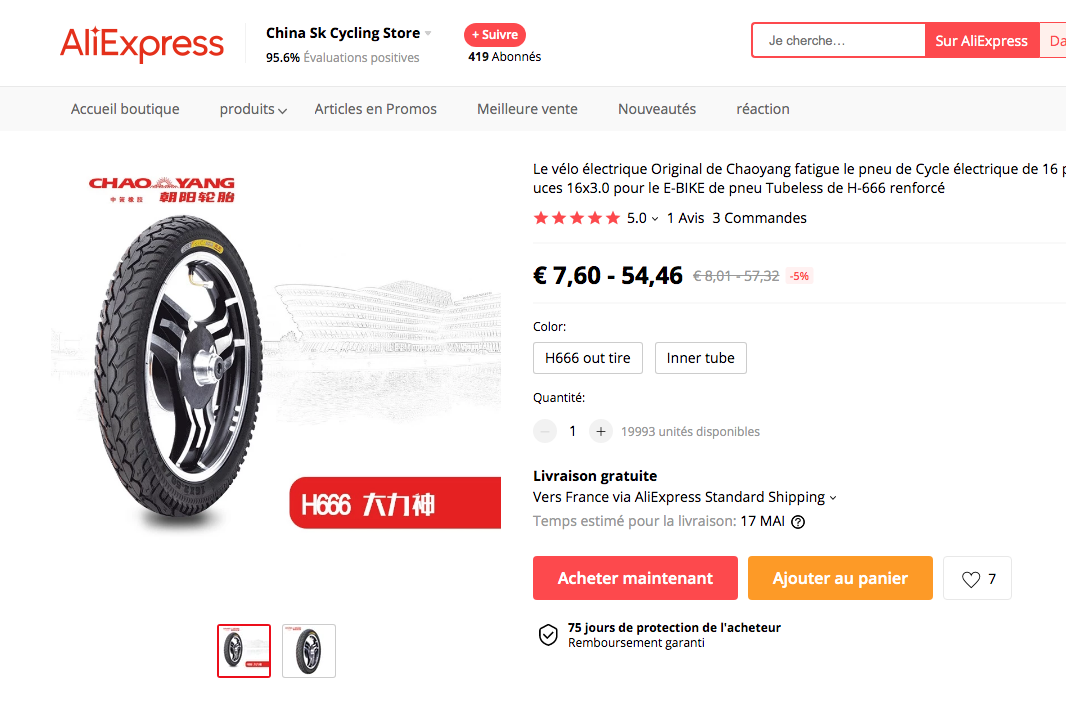The width and height of the screenshot is (1066, 703).
Task: Expand the AliExpress Standard Shipping options
Action: tap(833, 498)
